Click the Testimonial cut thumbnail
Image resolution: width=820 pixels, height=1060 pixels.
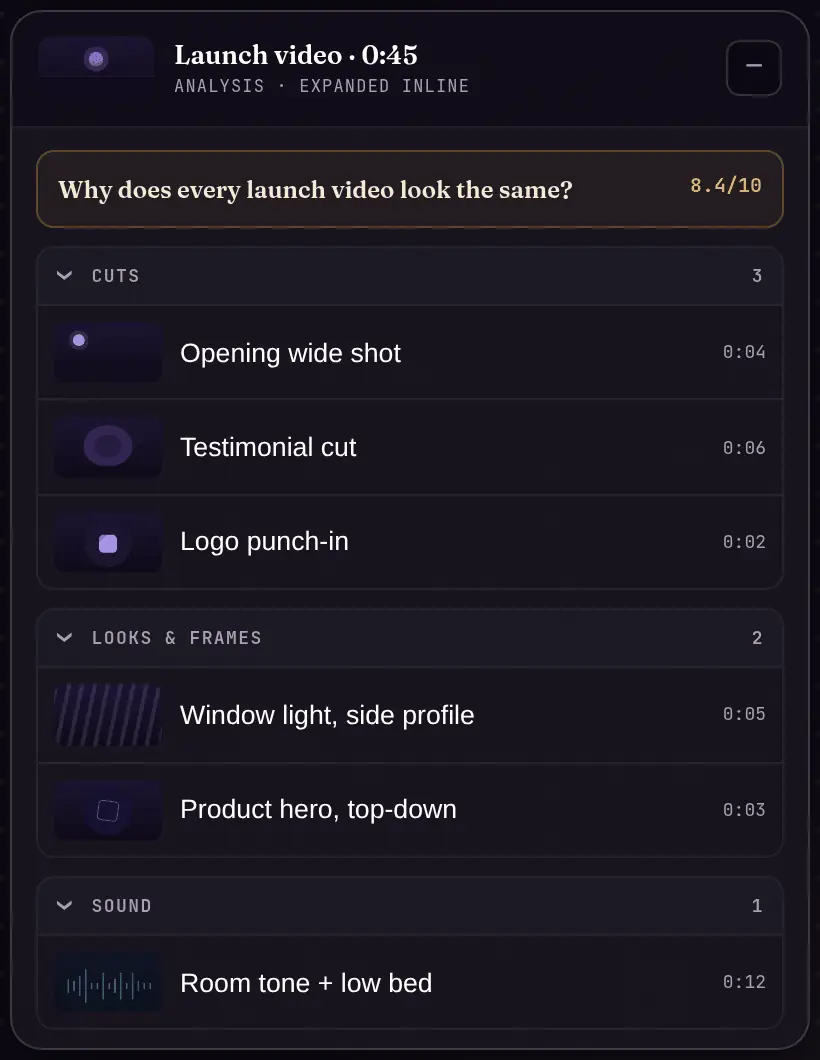tap(108, 447)
